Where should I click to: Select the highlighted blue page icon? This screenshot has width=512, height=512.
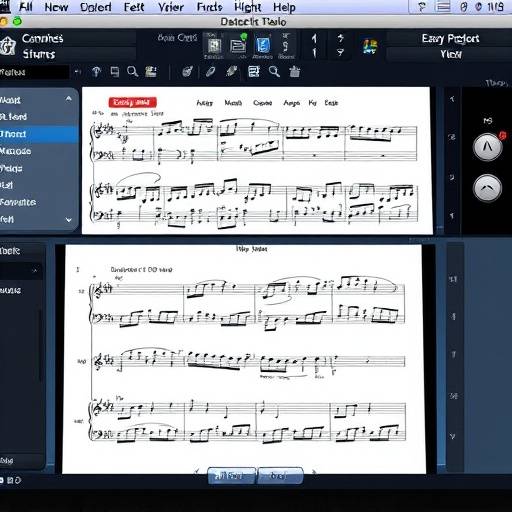263,45
